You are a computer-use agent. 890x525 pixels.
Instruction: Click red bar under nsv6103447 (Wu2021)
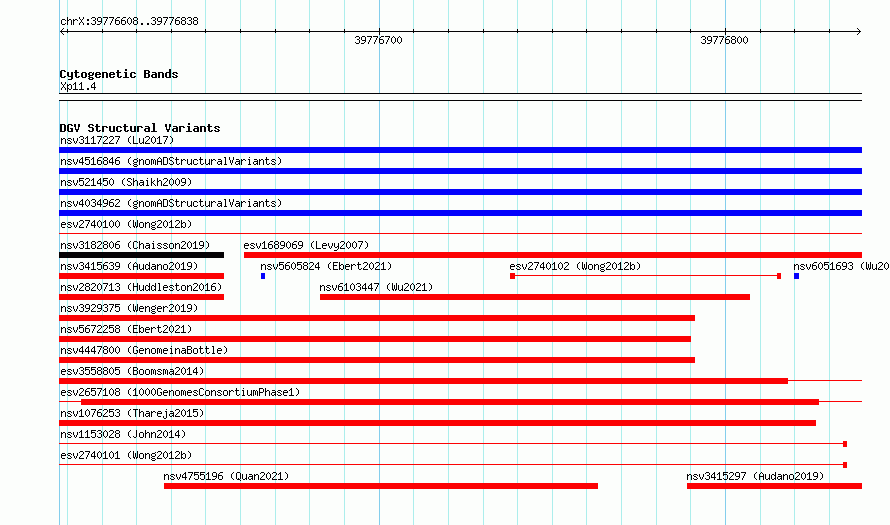(x=535, y=297)
